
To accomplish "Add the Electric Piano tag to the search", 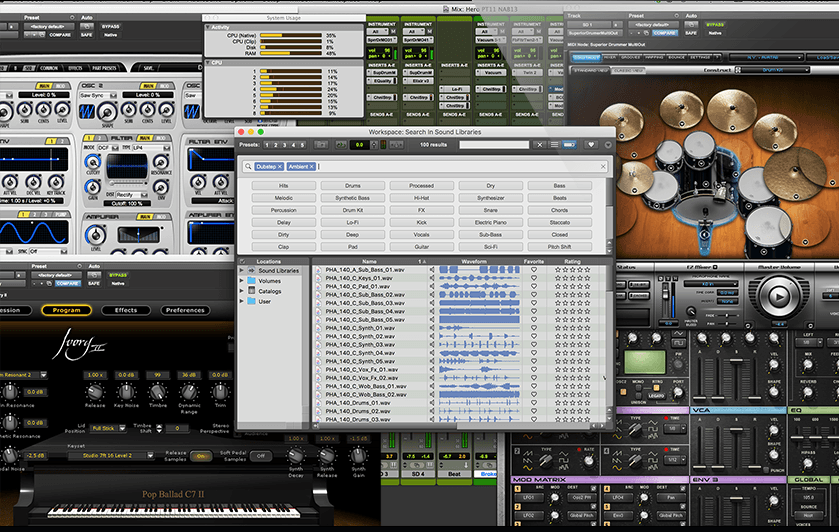I will [x=491, y=222].
